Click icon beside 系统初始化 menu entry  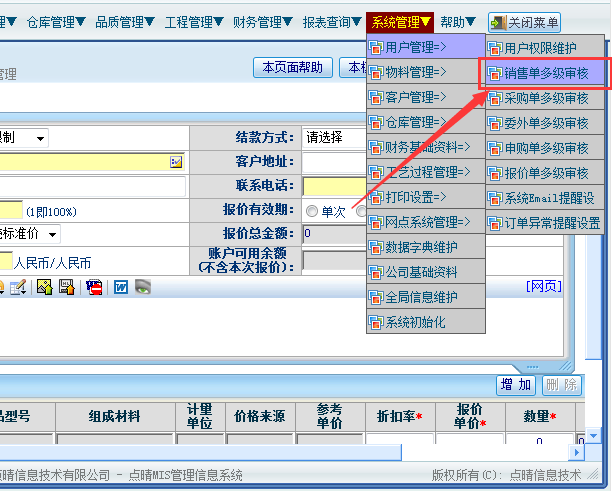point(376,322)
